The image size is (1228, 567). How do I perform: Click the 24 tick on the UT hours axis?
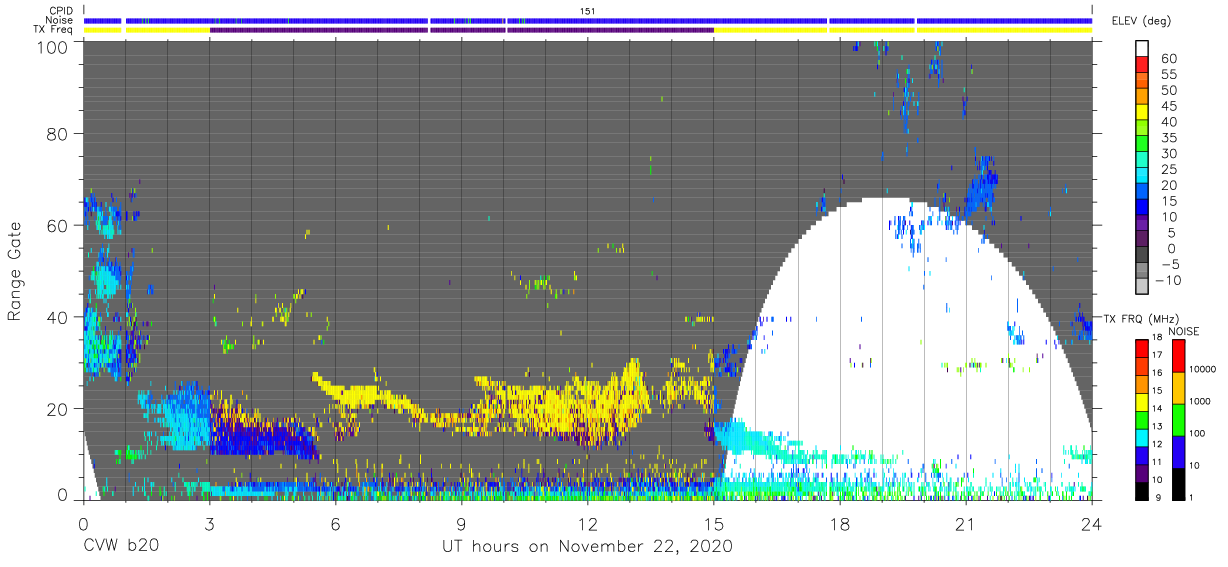1092,524
